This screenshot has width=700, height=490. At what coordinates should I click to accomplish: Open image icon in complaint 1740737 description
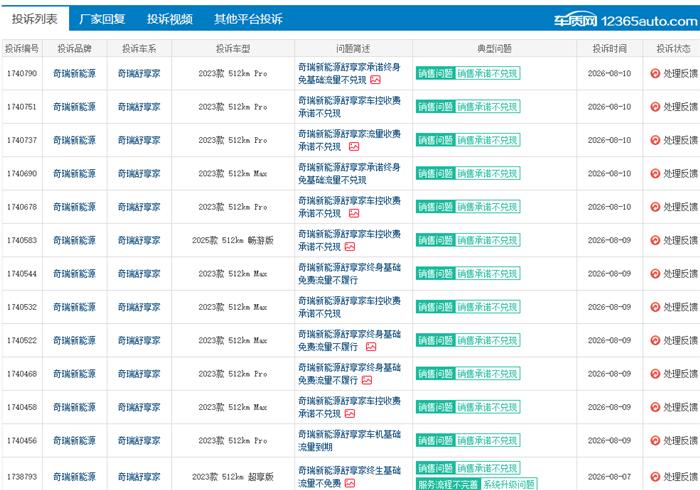(x=354, y=146)
